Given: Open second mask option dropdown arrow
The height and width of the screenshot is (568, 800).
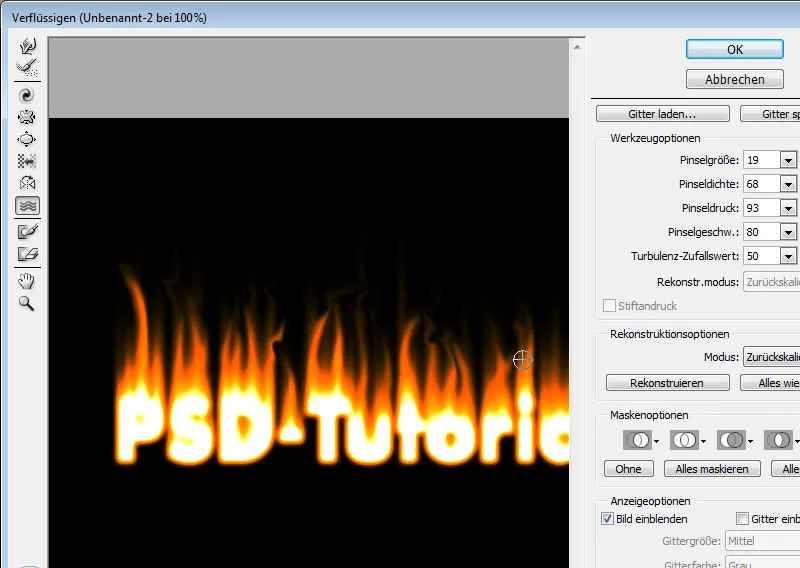Looking at the screenshot, I should [704, 441].
